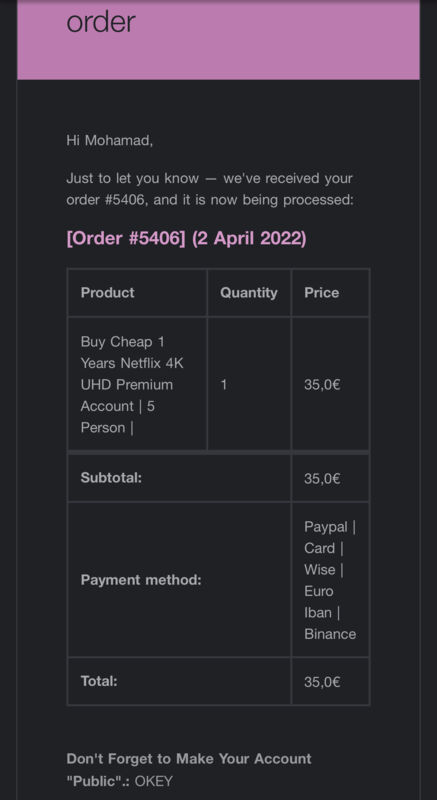This screenshot has width=437, height=800.
Task: Select the Product column header
Action: point(108,292)
